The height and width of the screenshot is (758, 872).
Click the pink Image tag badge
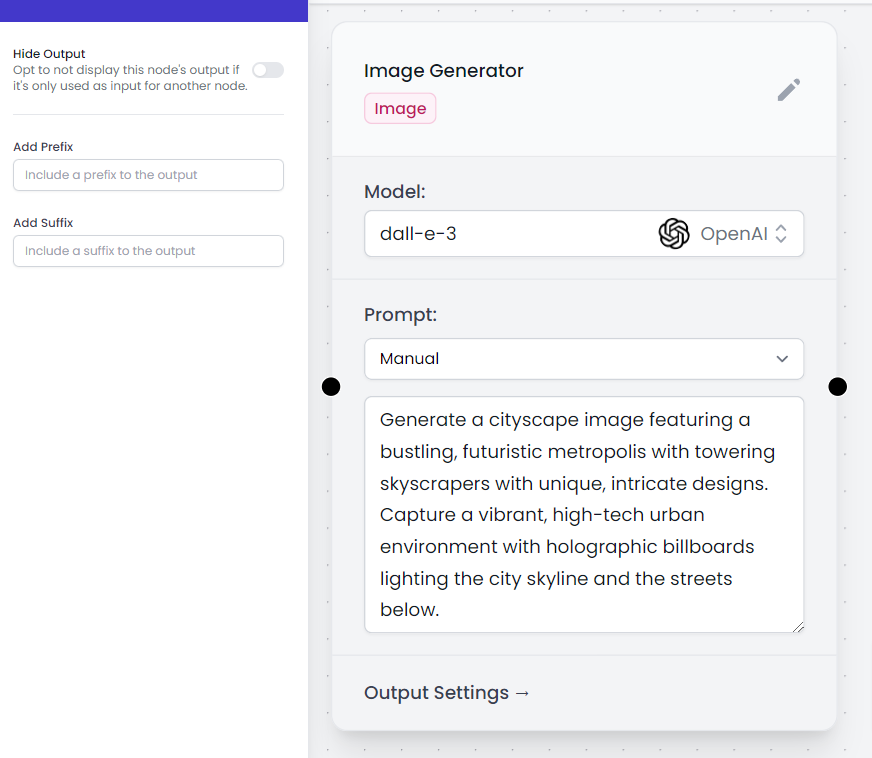click(x=400, y=108)
